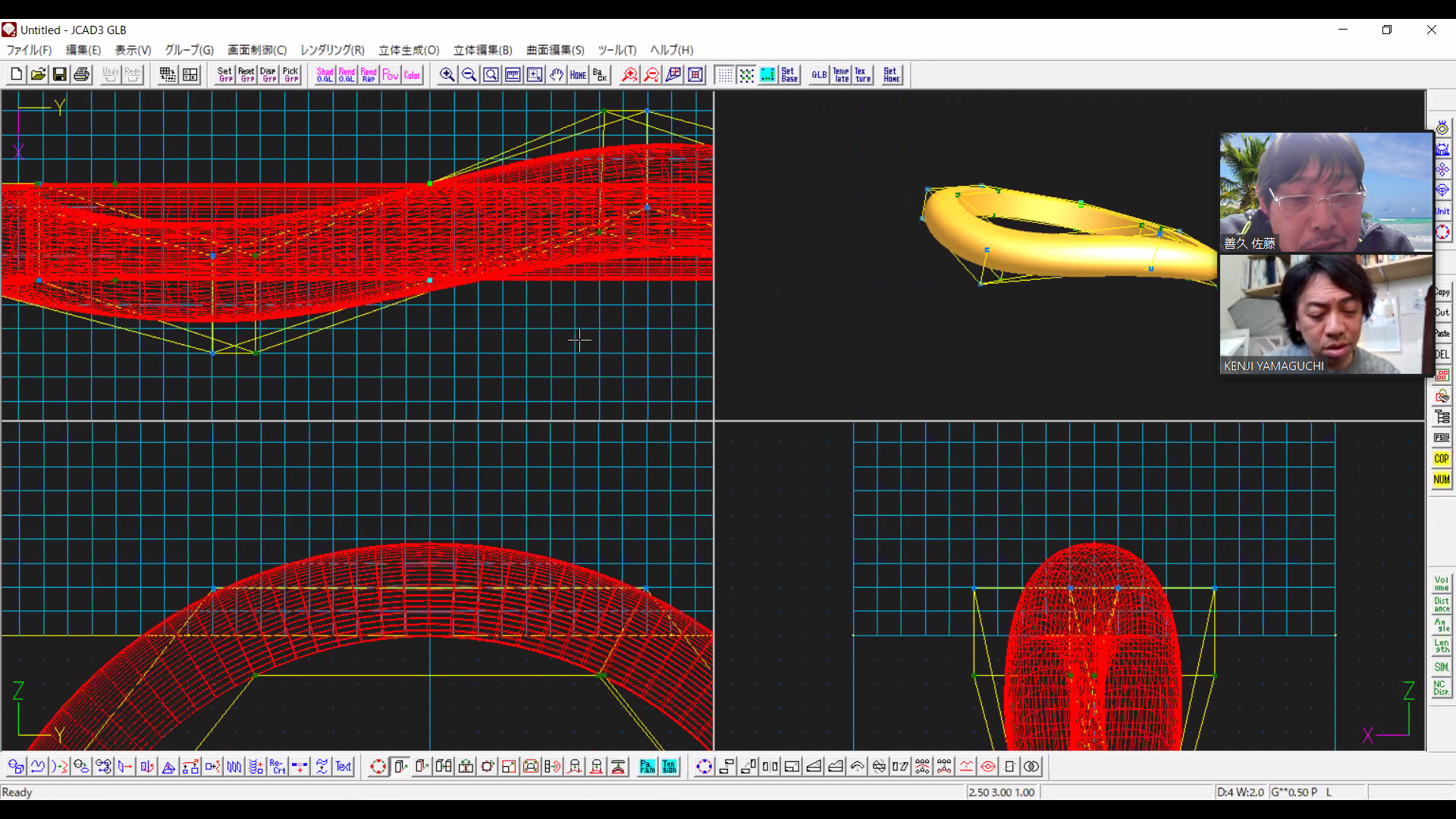
Task: Click the GLB toolbar button
Action: [819, 74]
